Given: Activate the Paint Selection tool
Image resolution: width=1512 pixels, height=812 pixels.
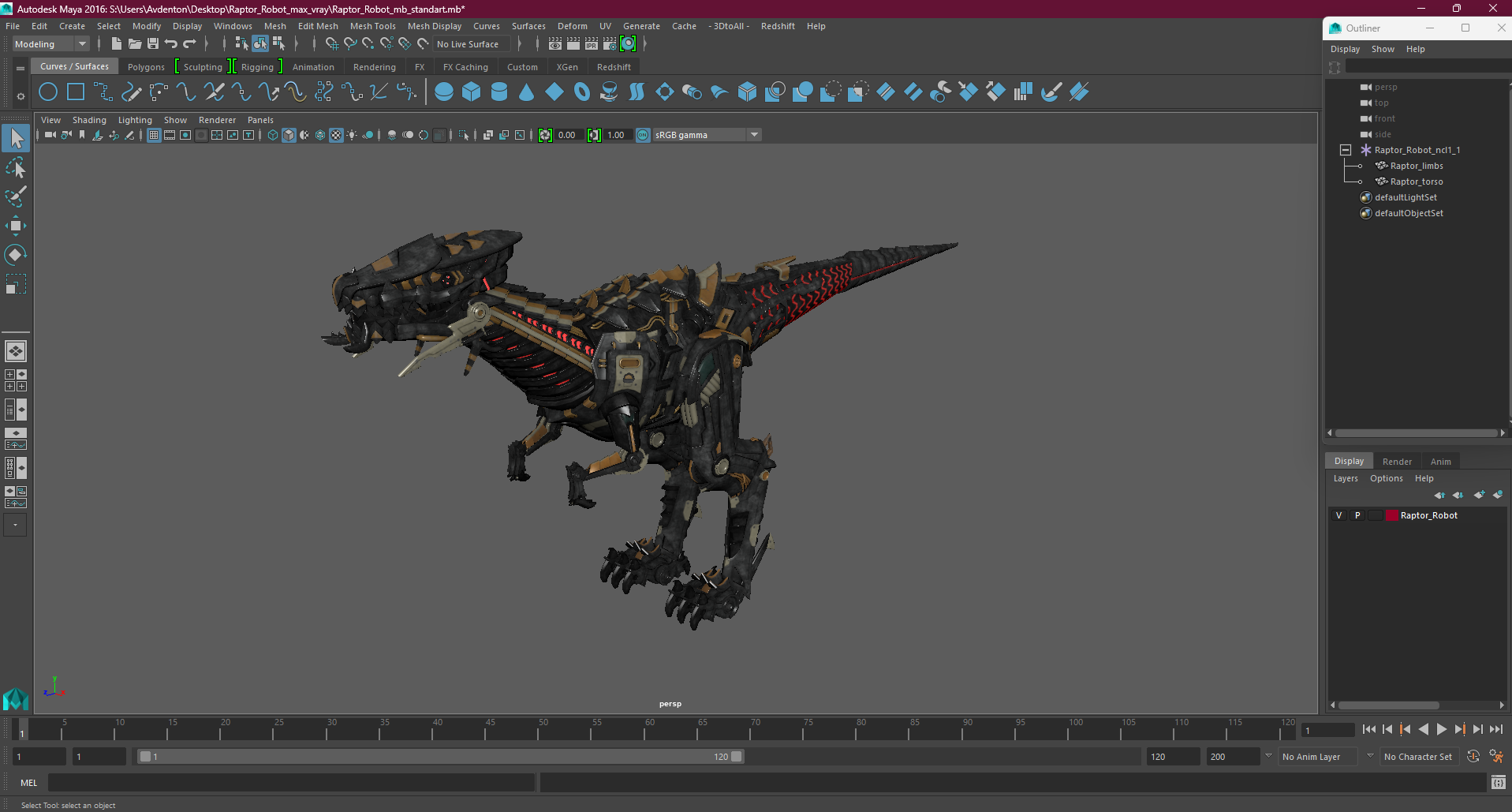Looking at the screenshot, I should coord(16,196).
